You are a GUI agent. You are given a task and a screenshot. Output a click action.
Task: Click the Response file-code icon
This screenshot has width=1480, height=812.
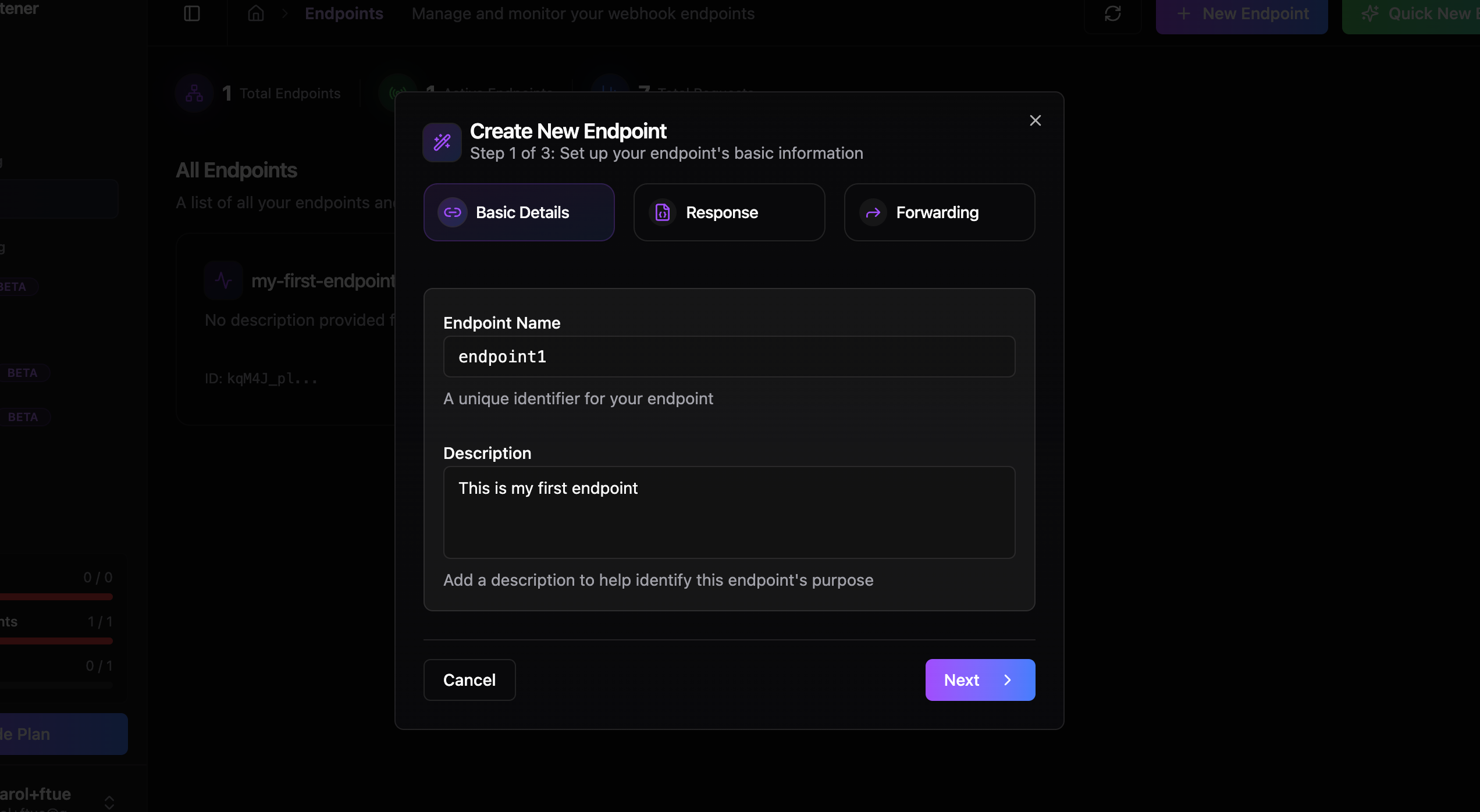tap(663, 212)
